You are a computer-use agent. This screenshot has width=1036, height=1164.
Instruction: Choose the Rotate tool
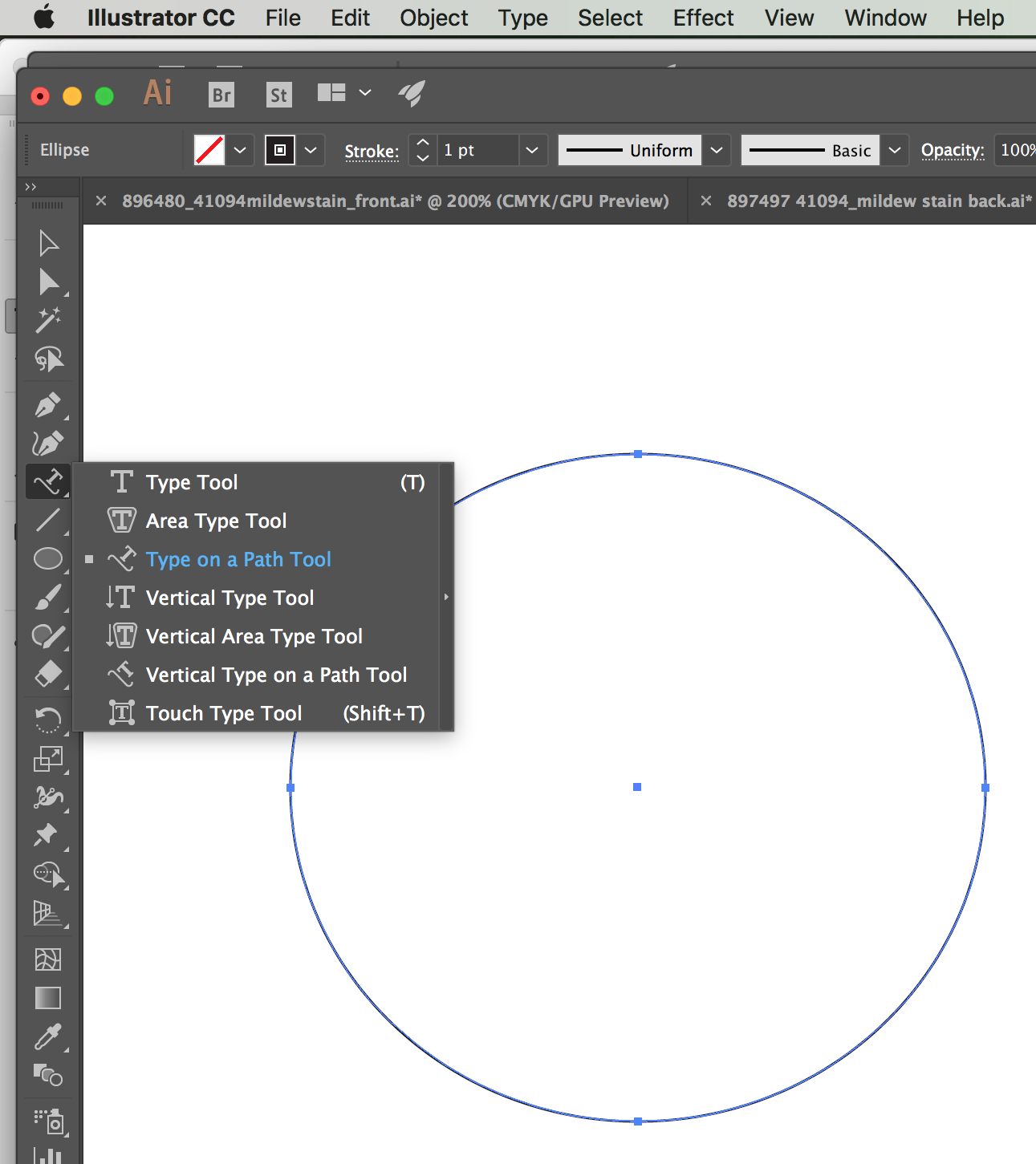(x=48, y=720)
